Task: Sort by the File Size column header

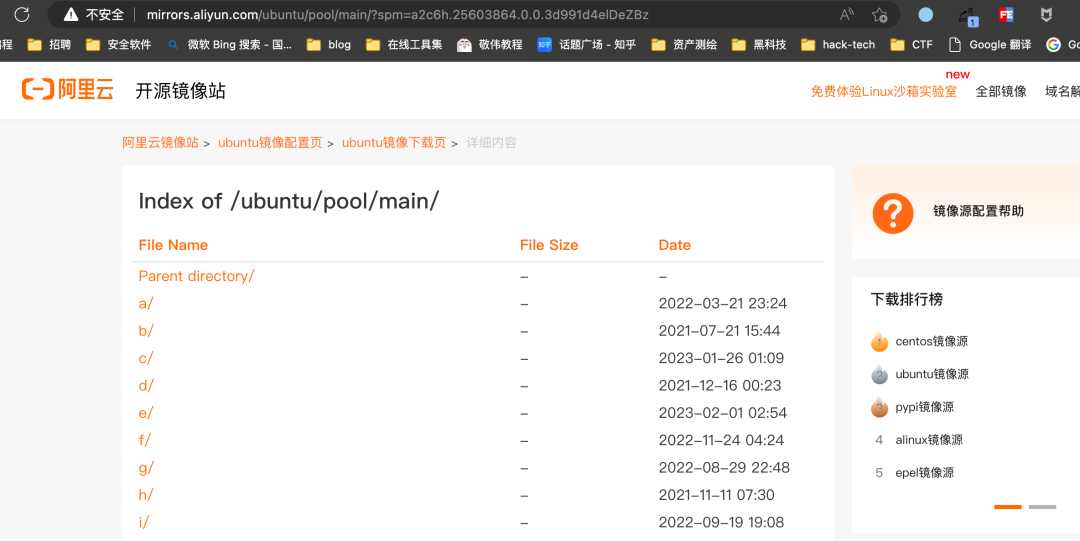Action: (549, 245)
